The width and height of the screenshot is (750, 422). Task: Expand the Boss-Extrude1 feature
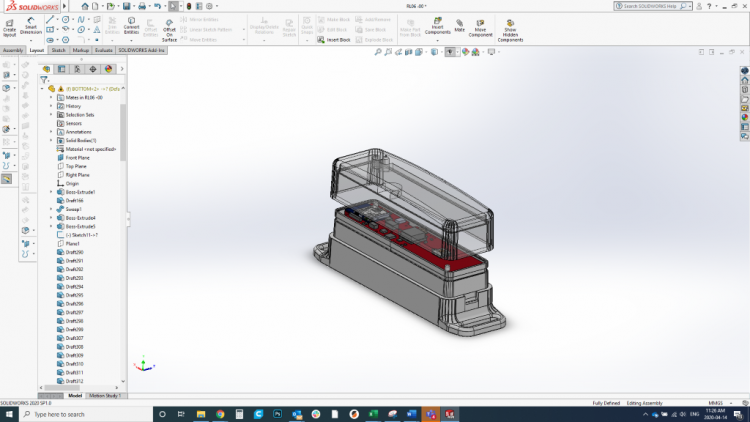tap(51, 192)
